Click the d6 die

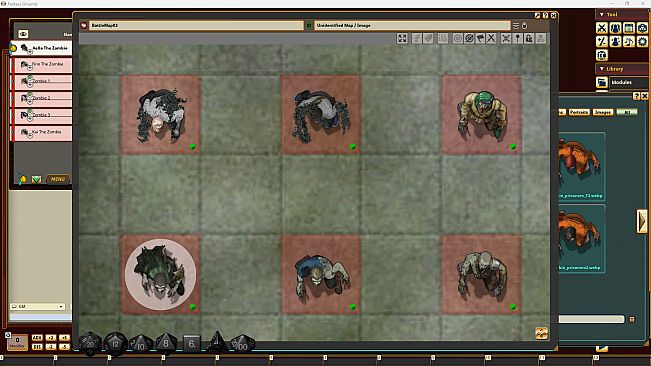(192, 344)
